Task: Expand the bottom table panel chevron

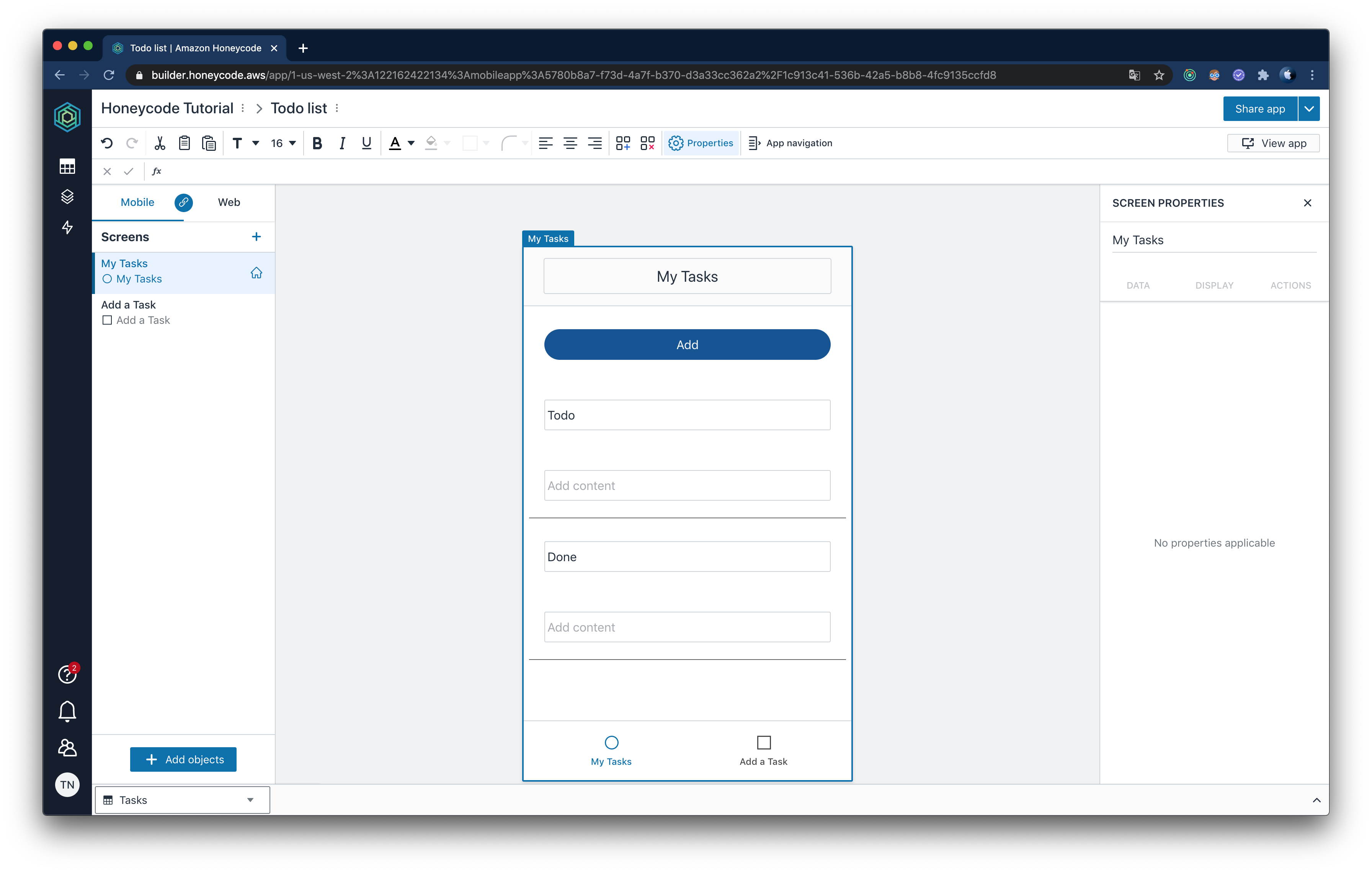Action: pyautogui.click(x=1317, y=800)
